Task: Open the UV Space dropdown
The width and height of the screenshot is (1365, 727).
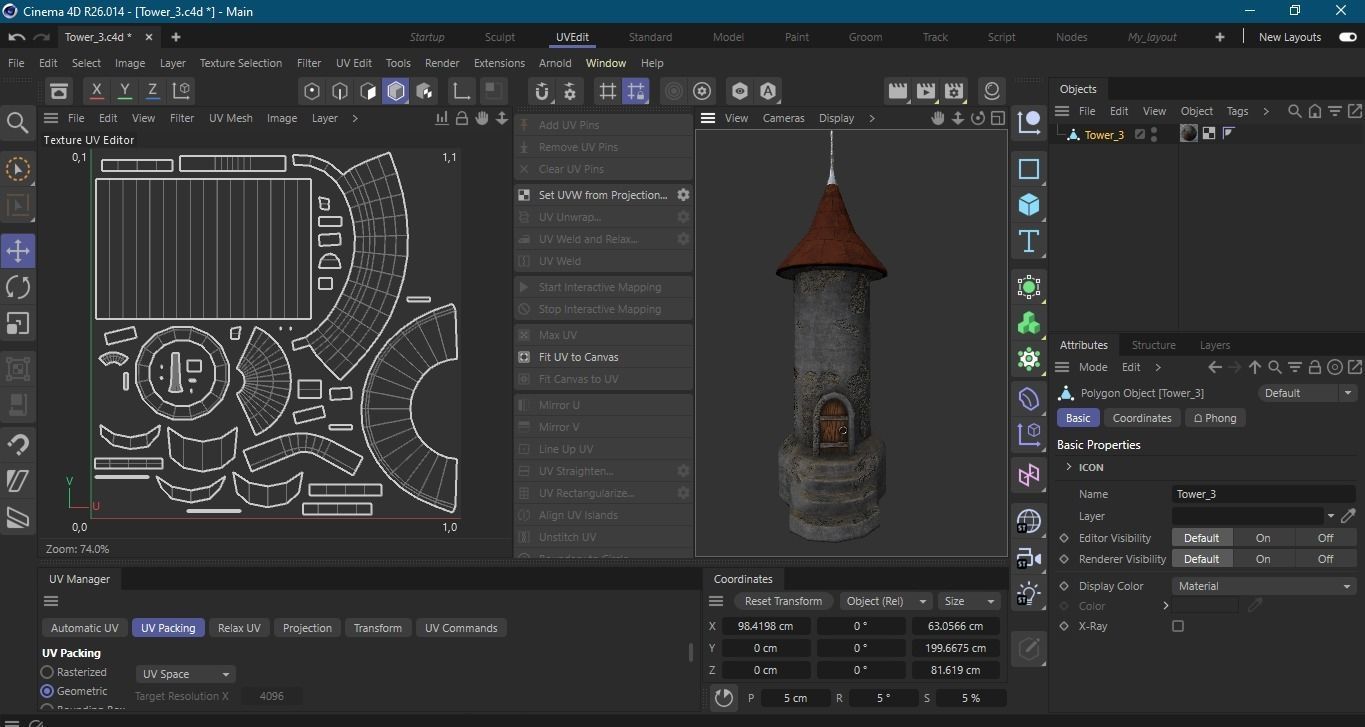Action: coord(186,674)
